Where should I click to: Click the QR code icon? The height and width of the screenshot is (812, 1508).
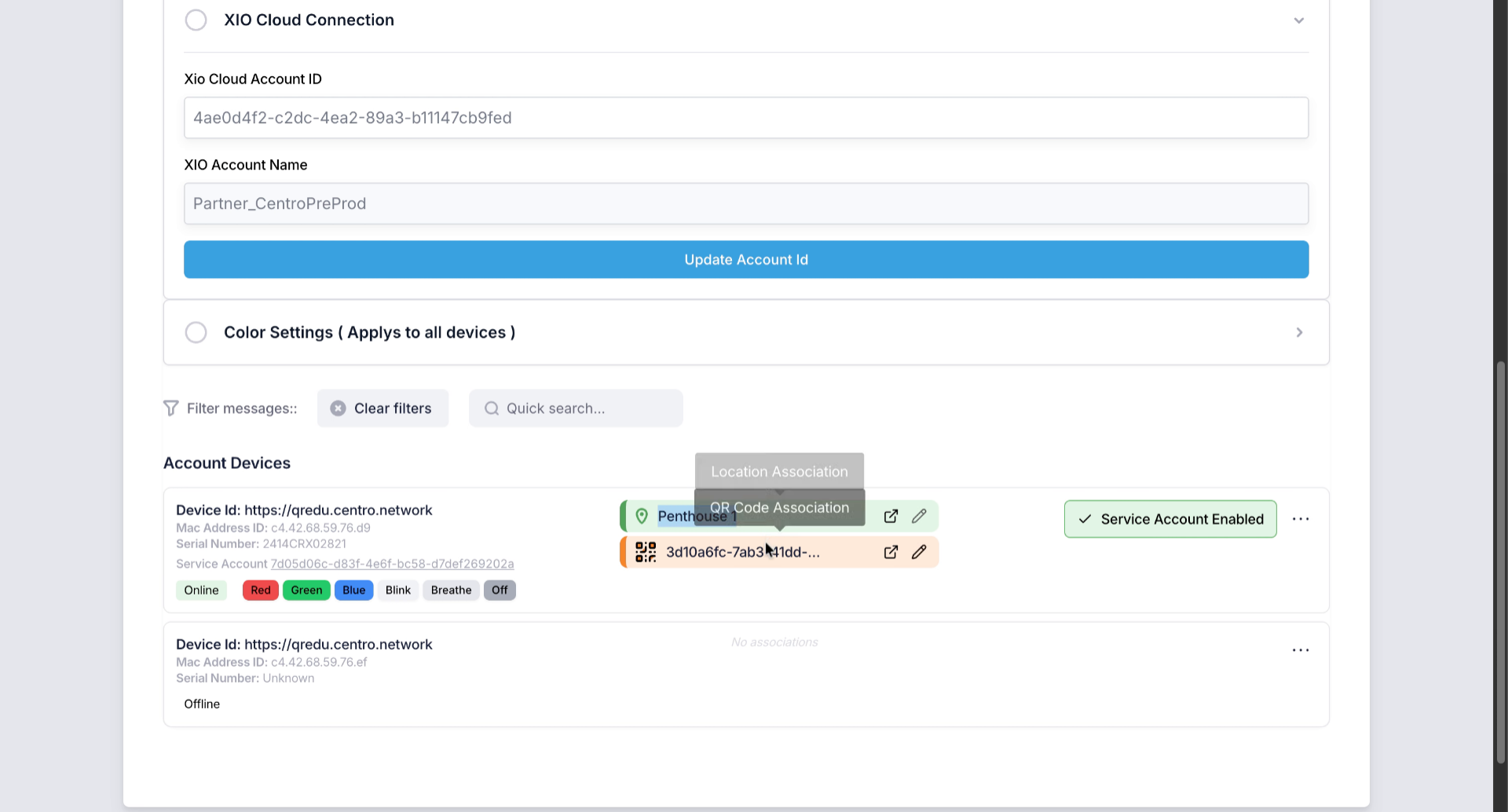[646, 552]
